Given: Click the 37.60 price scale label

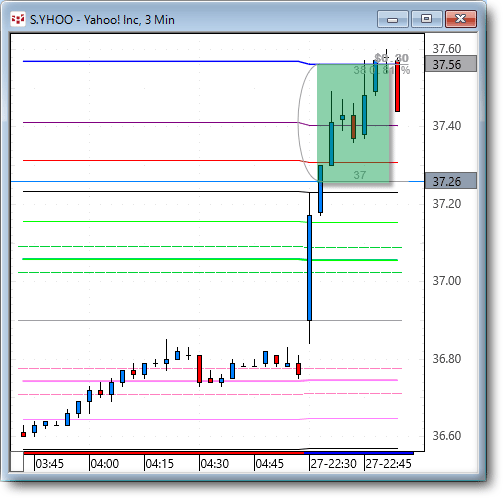Looking at the screenshot, I should click(x=447, y=49).
